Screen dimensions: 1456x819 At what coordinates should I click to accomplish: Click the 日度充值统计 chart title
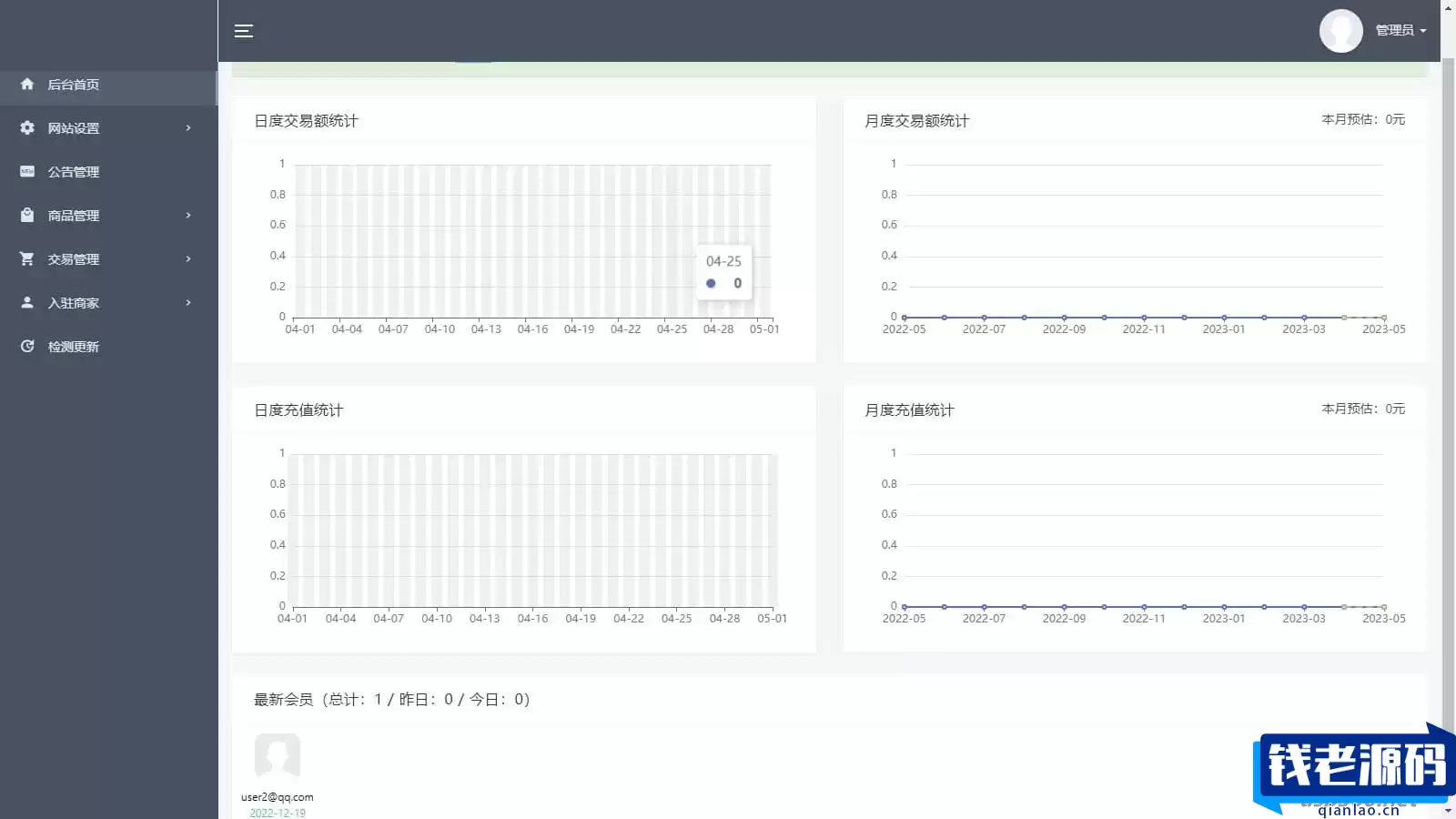coord(298,410)
